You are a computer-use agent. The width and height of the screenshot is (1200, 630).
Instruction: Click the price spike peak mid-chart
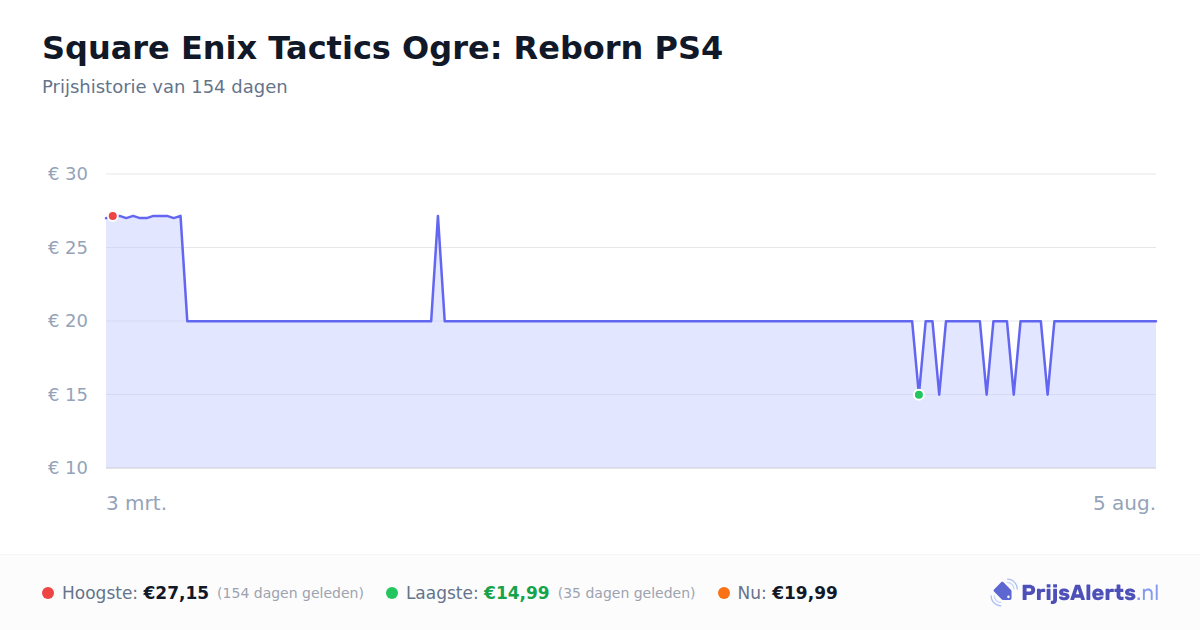coord(438,216)
